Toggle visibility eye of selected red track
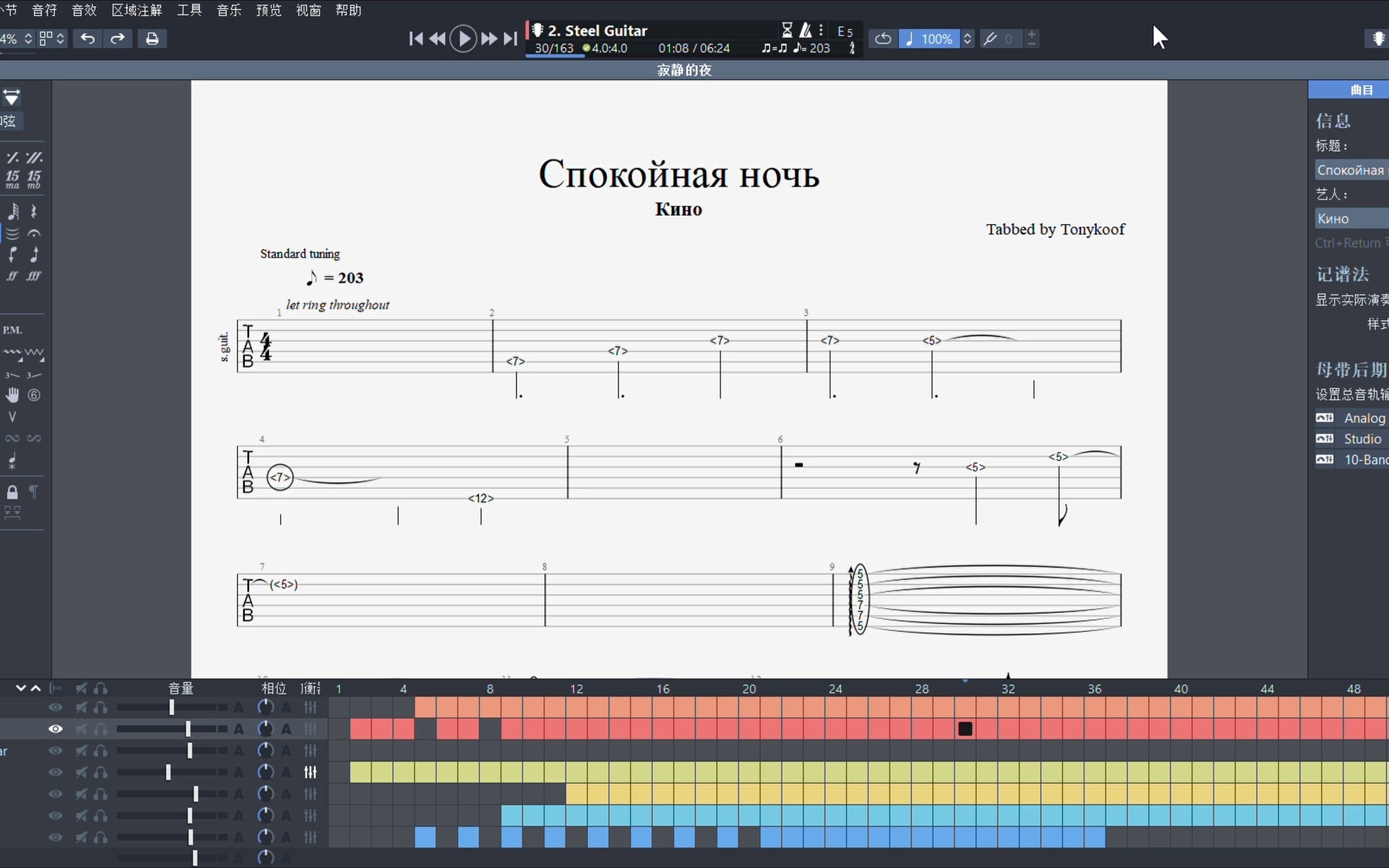Screen dimensions: 1389x868 coord(55,728)
